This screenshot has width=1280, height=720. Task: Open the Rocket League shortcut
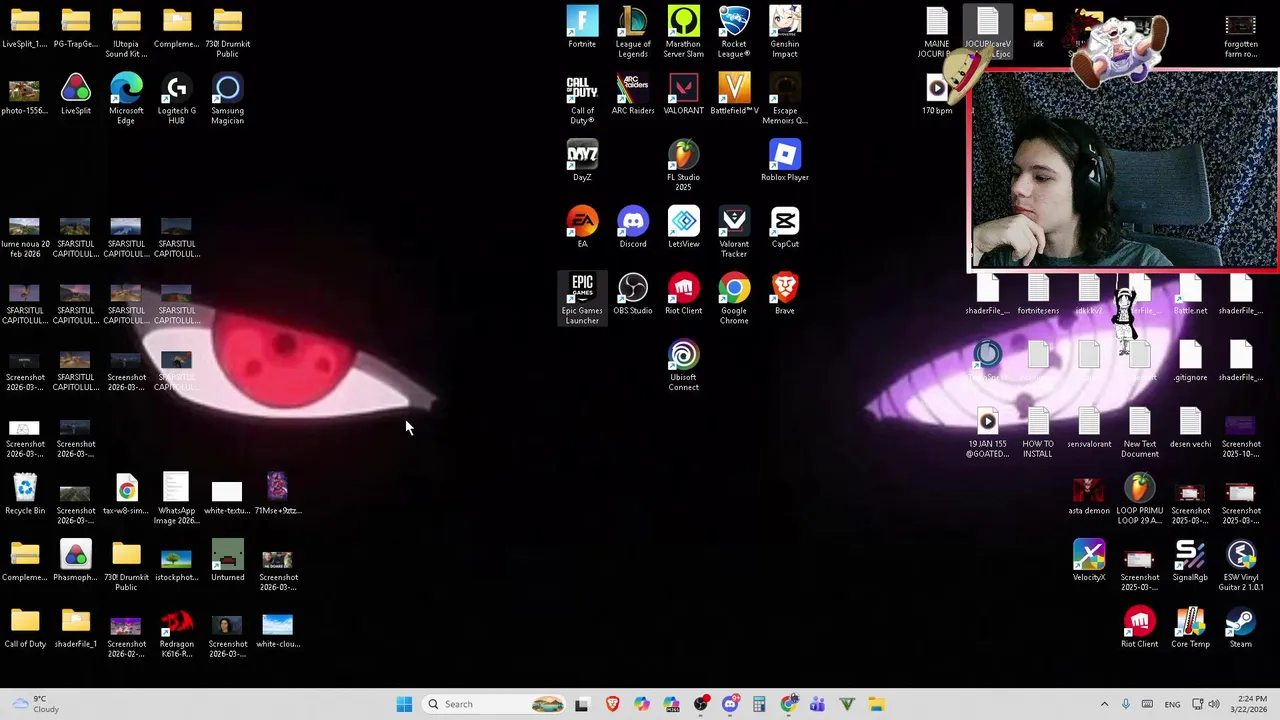pyautogui.click(x=734, y=31)
